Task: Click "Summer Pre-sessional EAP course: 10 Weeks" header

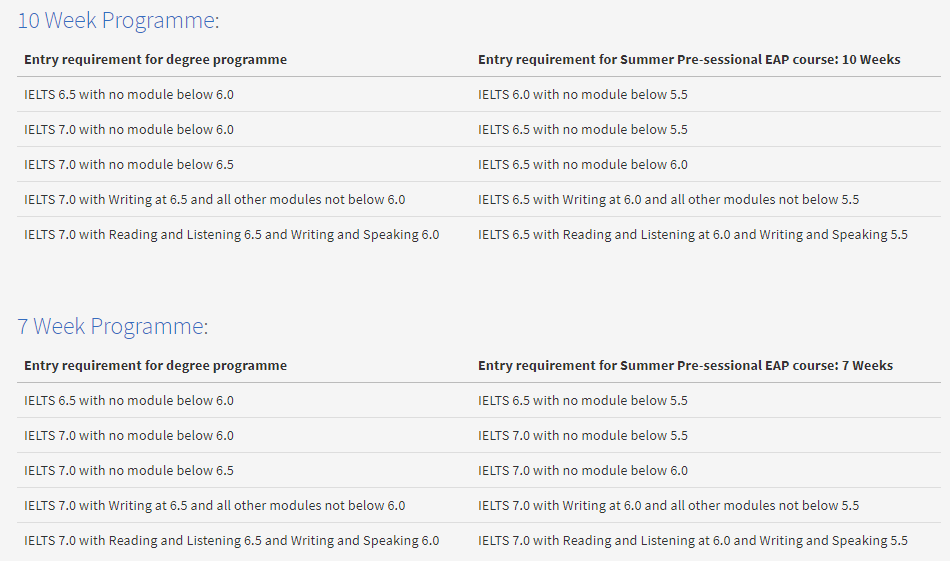Action: click(689, 60)
